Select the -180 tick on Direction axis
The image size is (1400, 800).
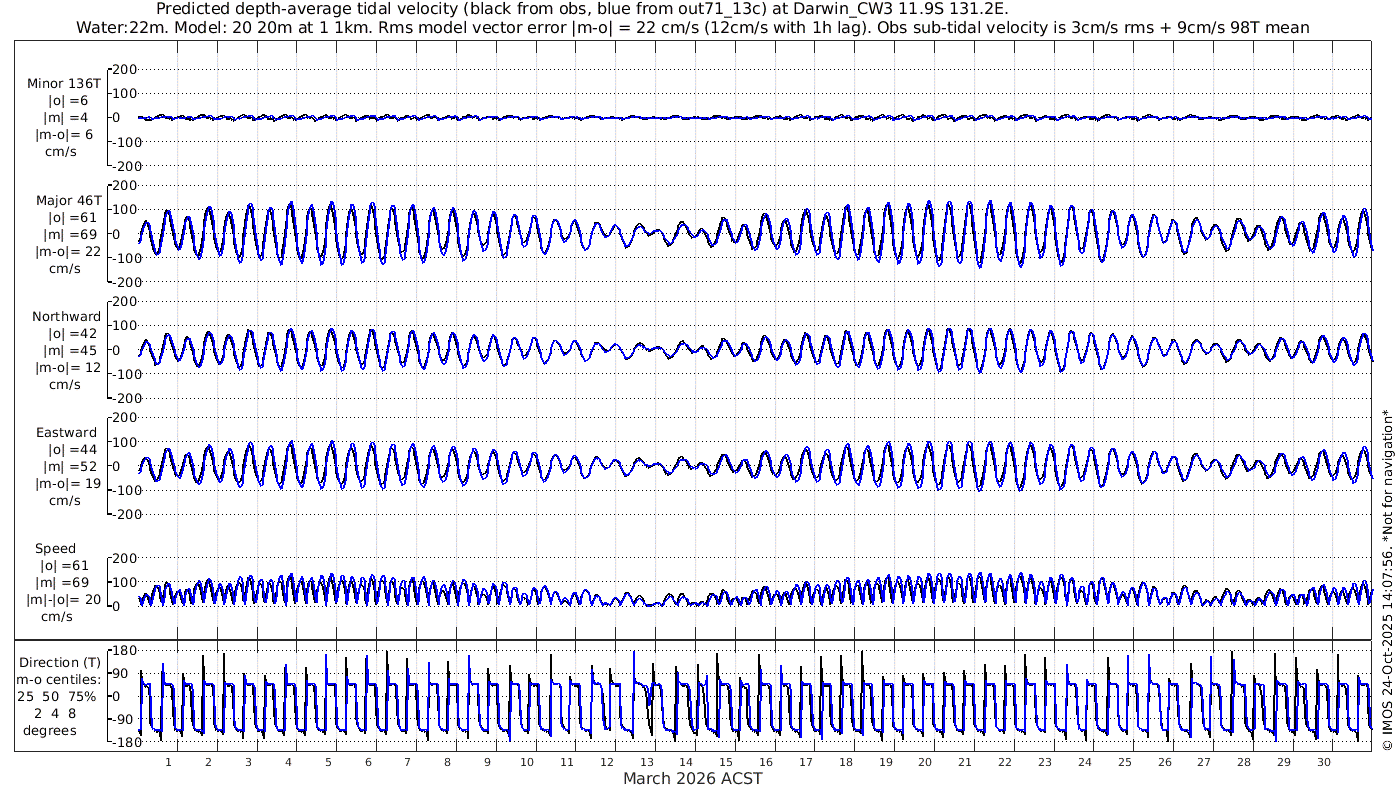point(122,742)
